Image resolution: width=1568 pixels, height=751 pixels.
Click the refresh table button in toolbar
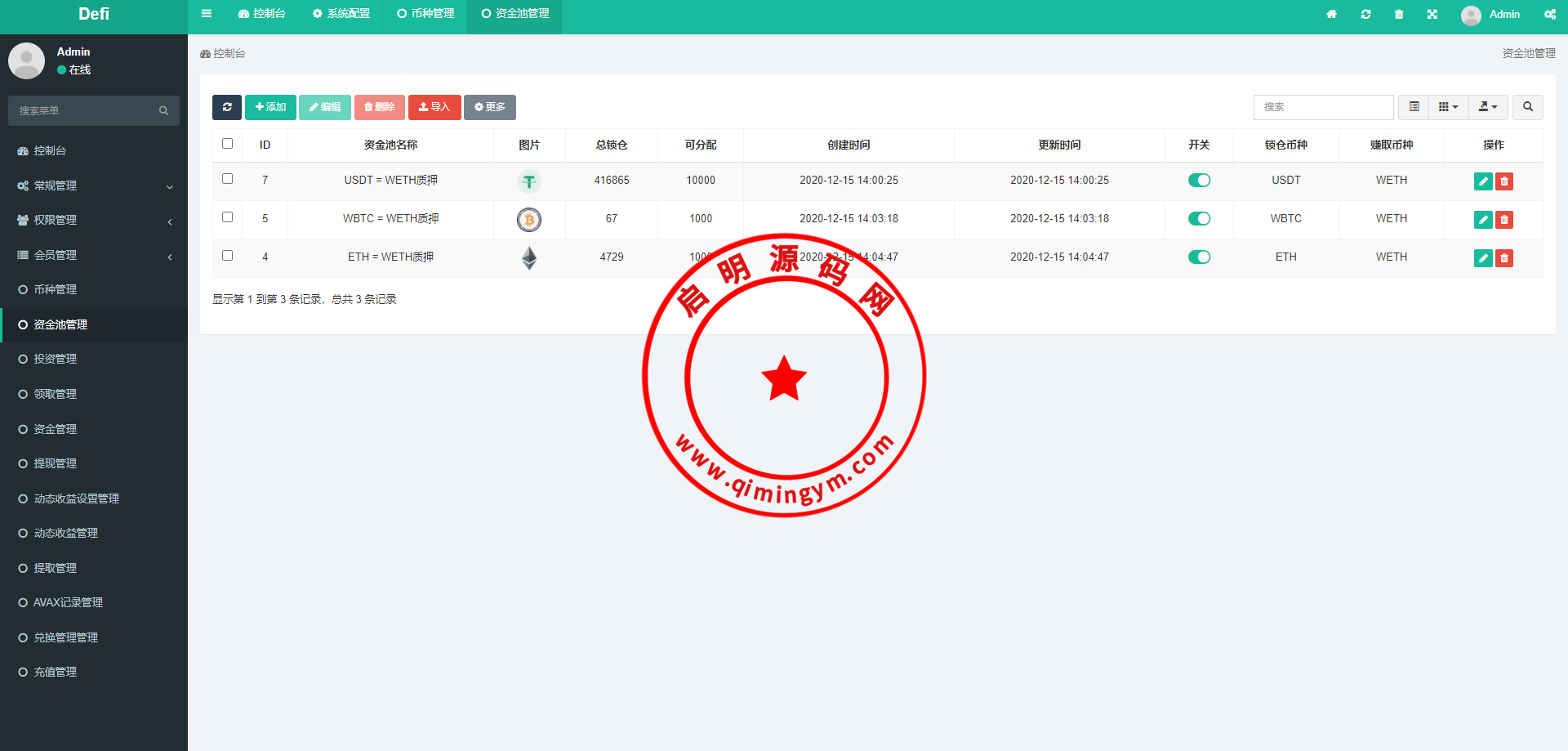click(227, 107)
